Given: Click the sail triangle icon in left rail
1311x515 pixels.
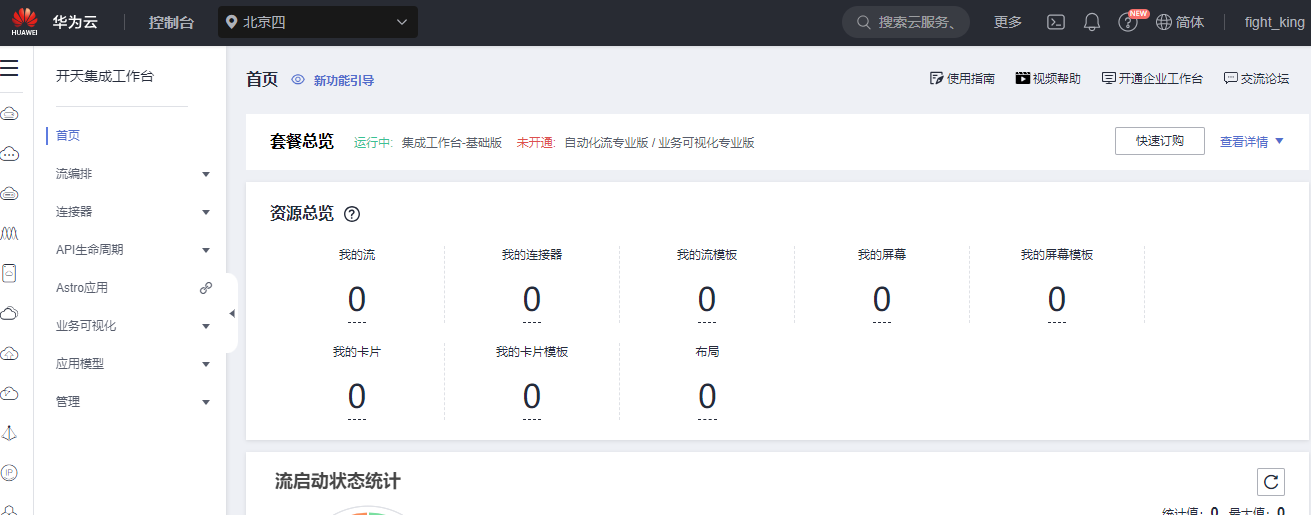Looking at the screenshot, I should point(10,433).
